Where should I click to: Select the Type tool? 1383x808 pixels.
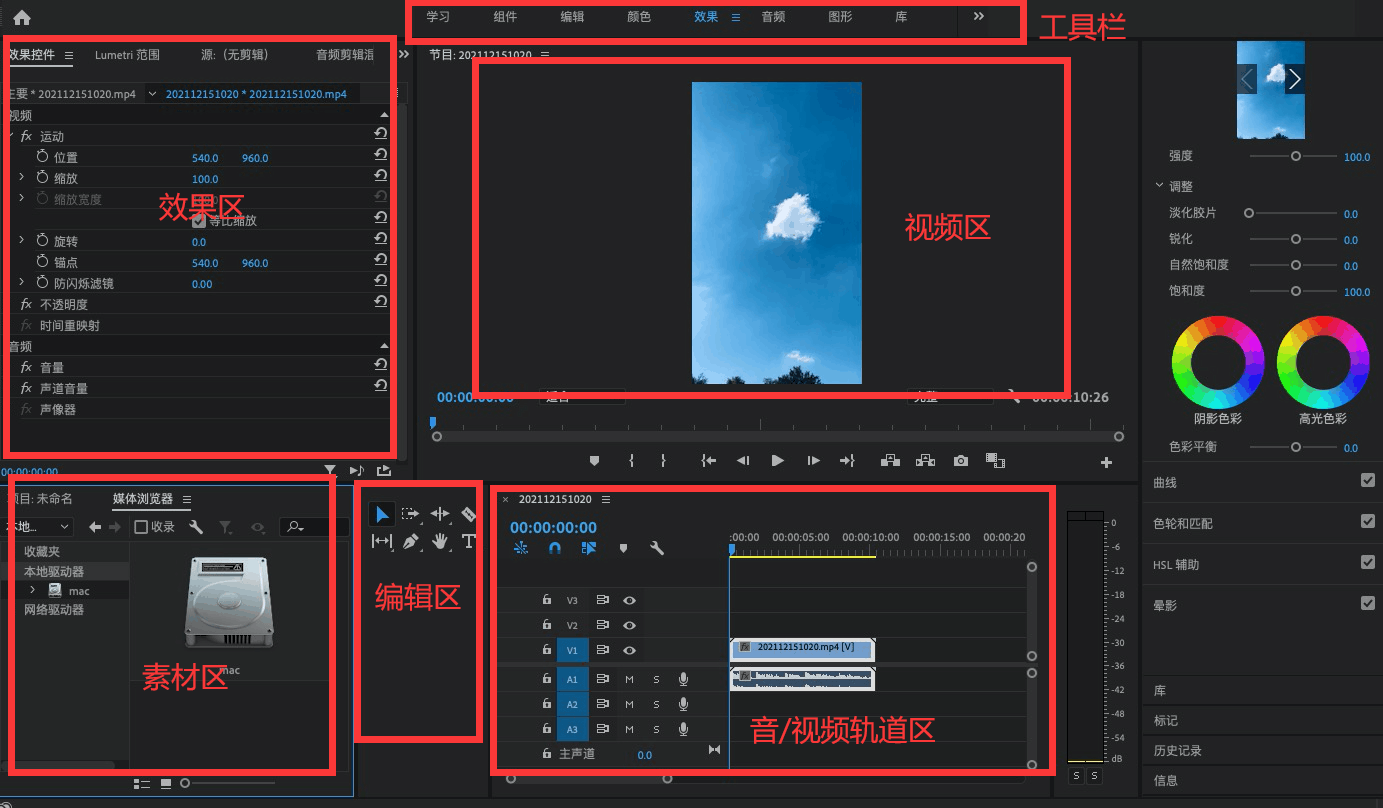[469, 541]
